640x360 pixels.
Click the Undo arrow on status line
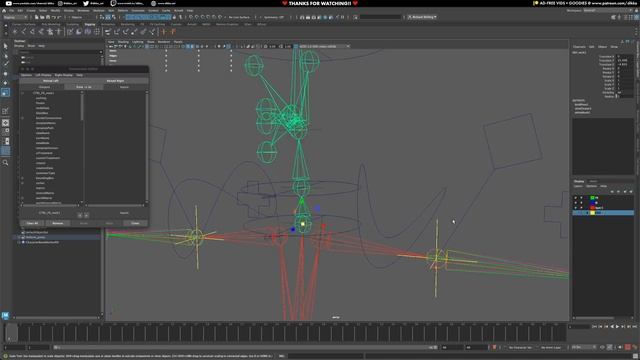click(53, 17)
